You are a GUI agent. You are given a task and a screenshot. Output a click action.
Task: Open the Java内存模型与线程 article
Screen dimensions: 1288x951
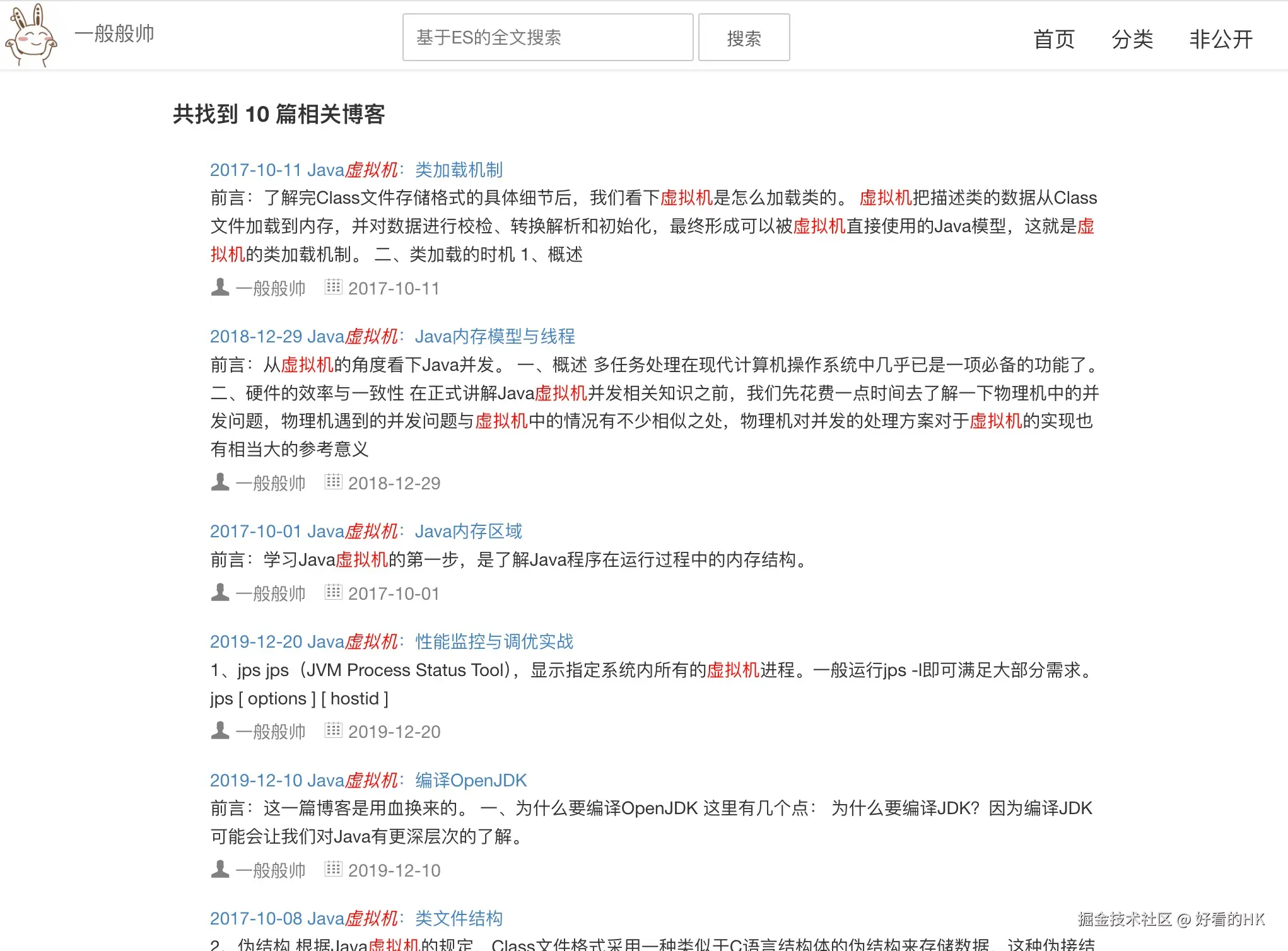point(392,336)
